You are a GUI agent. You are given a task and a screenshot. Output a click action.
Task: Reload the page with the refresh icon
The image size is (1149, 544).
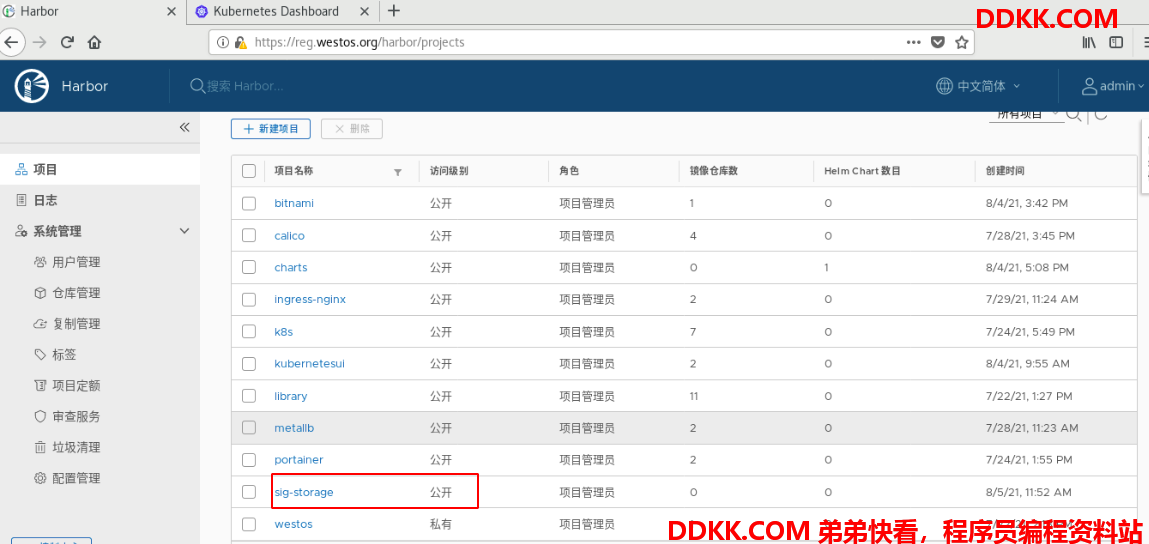[x=67, y=42]
